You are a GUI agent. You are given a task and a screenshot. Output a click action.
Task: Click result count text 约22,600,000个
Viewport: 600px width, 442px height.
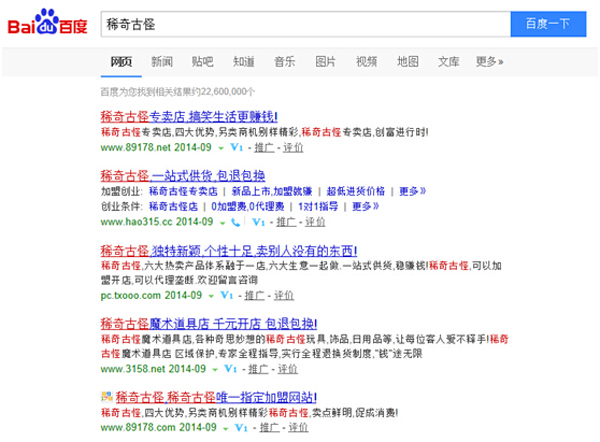coord(223,92)
